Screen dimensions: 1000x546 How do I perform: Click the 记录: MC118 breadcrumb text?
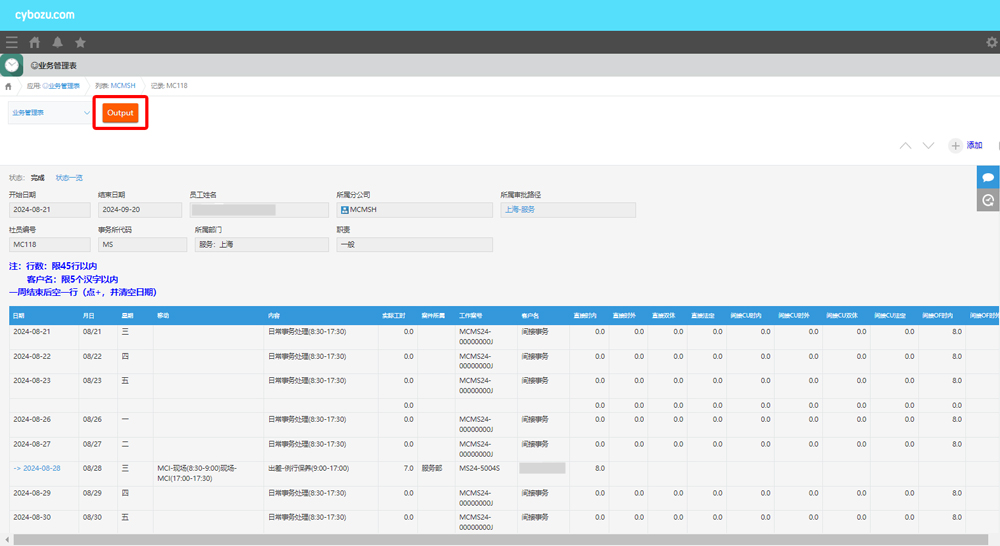170,86
